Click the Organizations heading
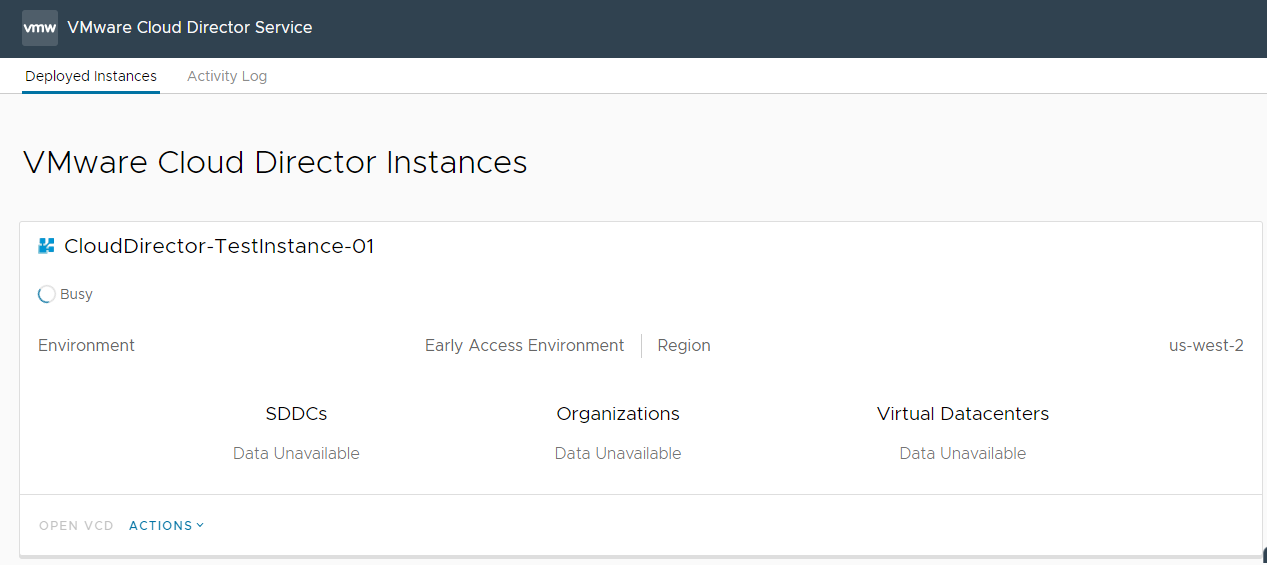Viewport: 1267px width, 565px height. tap(618, 413)
